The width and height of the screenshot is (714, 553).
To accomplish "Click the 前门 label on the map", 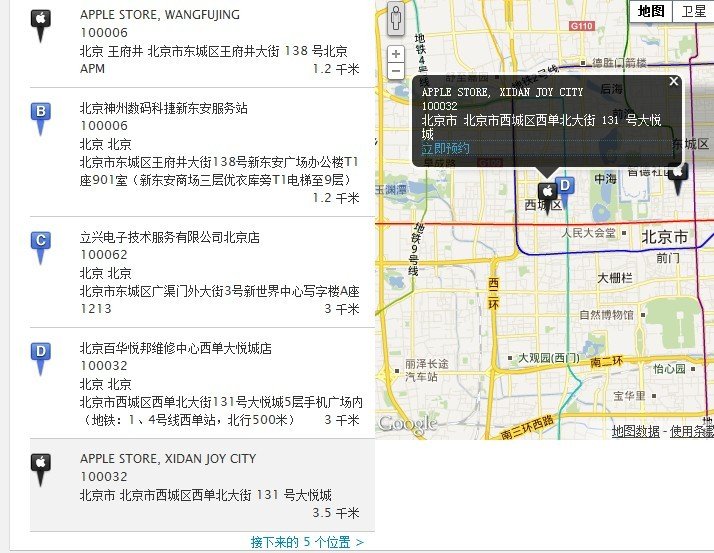I will tap(668, 258).
